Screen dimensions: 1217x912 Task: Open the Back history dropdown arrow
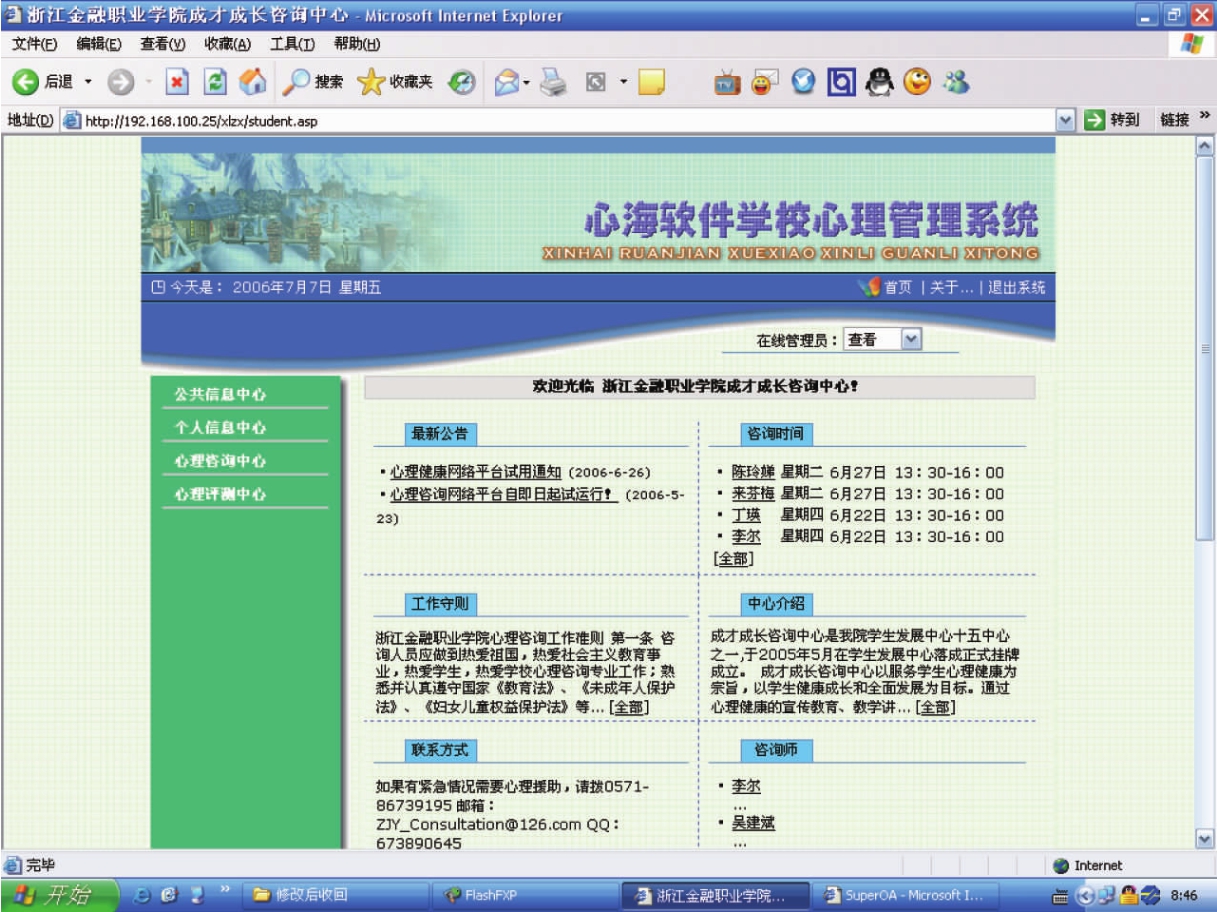coord(87,82)
